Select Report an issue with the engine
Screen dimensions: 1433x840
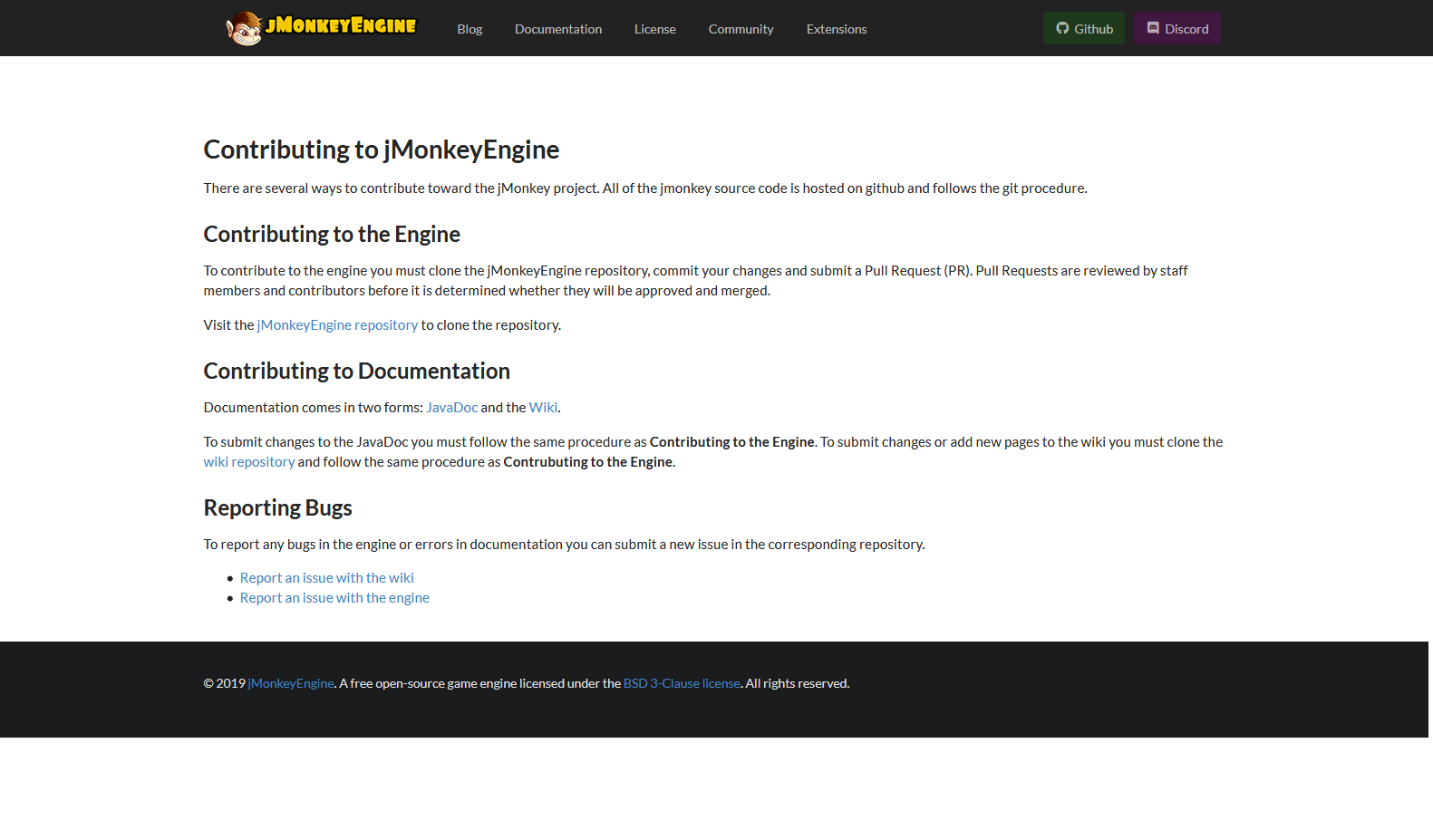334,598
